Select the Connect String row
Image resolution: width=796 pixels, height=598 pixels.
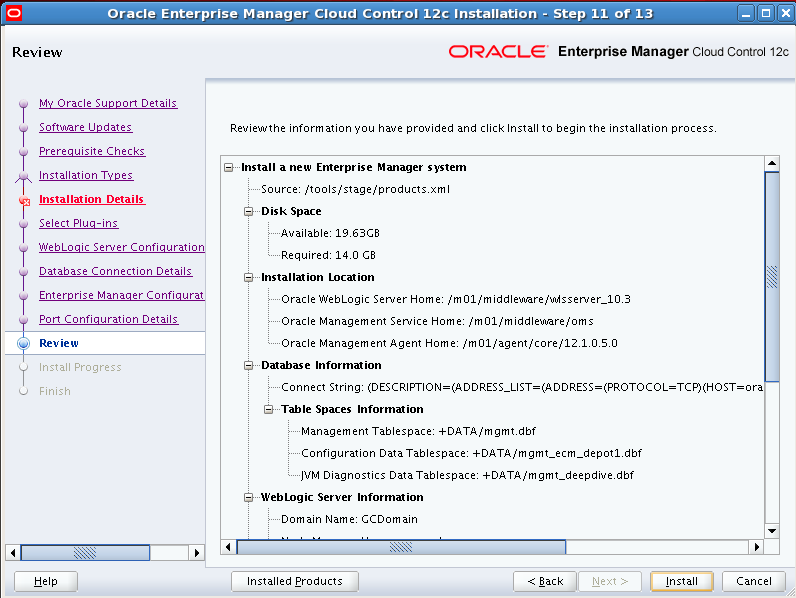(522, 387)
